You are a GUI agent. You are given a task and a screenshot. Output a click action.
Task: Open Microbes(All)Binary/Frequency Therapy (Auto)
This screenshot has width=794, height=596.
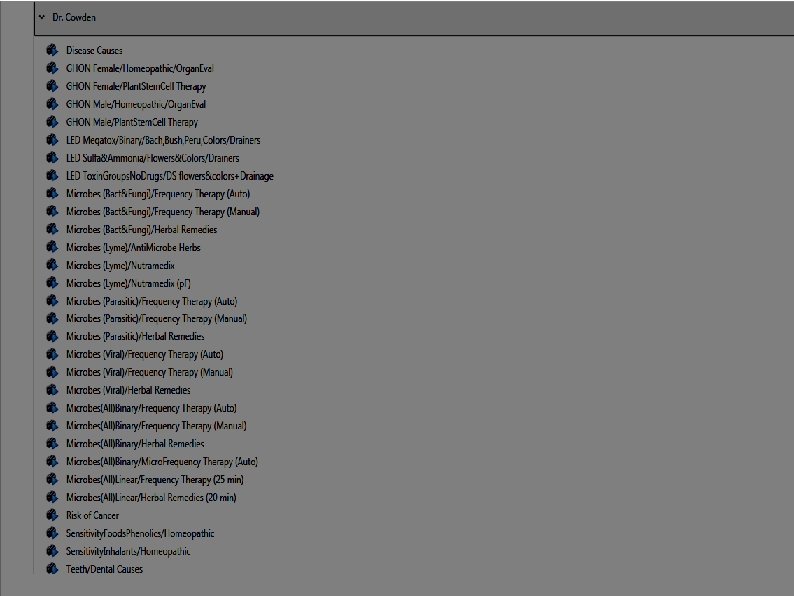151,408
